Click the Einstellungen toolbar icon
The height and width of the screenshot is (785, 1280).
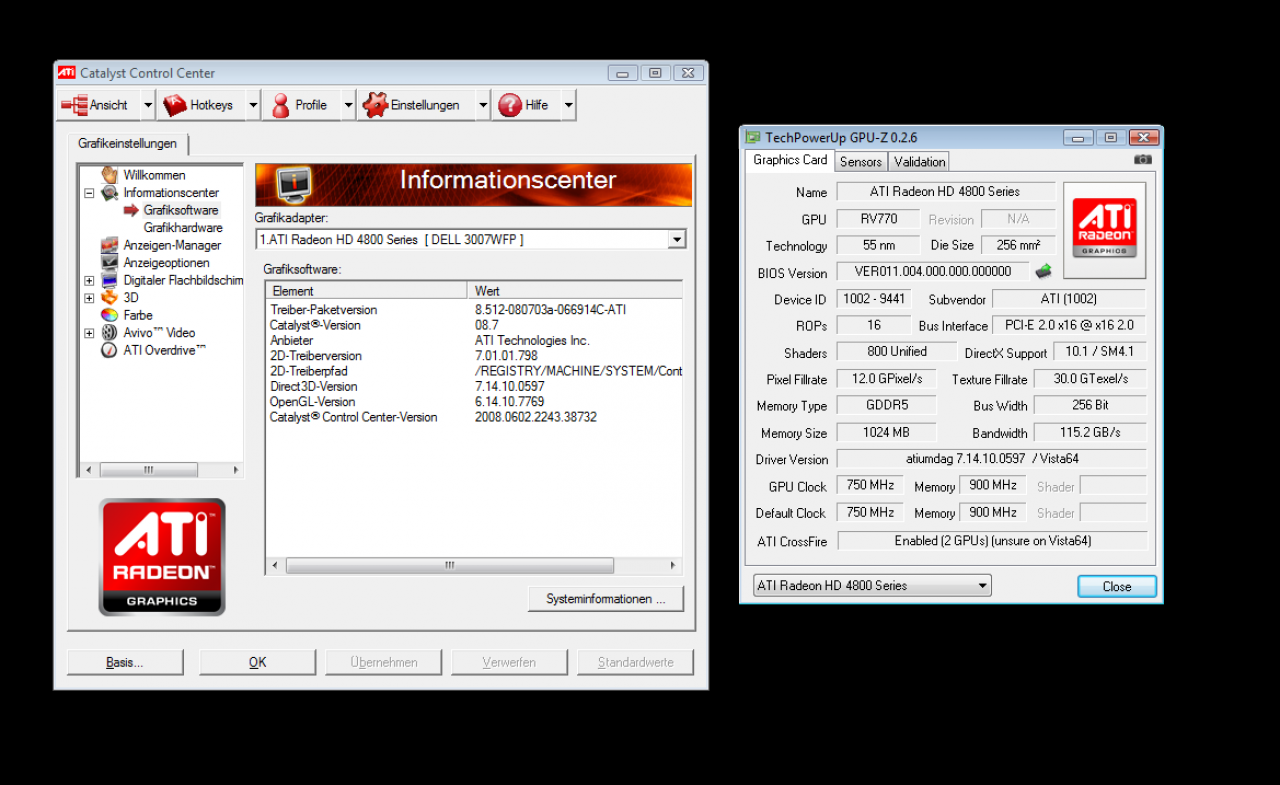click(x=375, y=105)
